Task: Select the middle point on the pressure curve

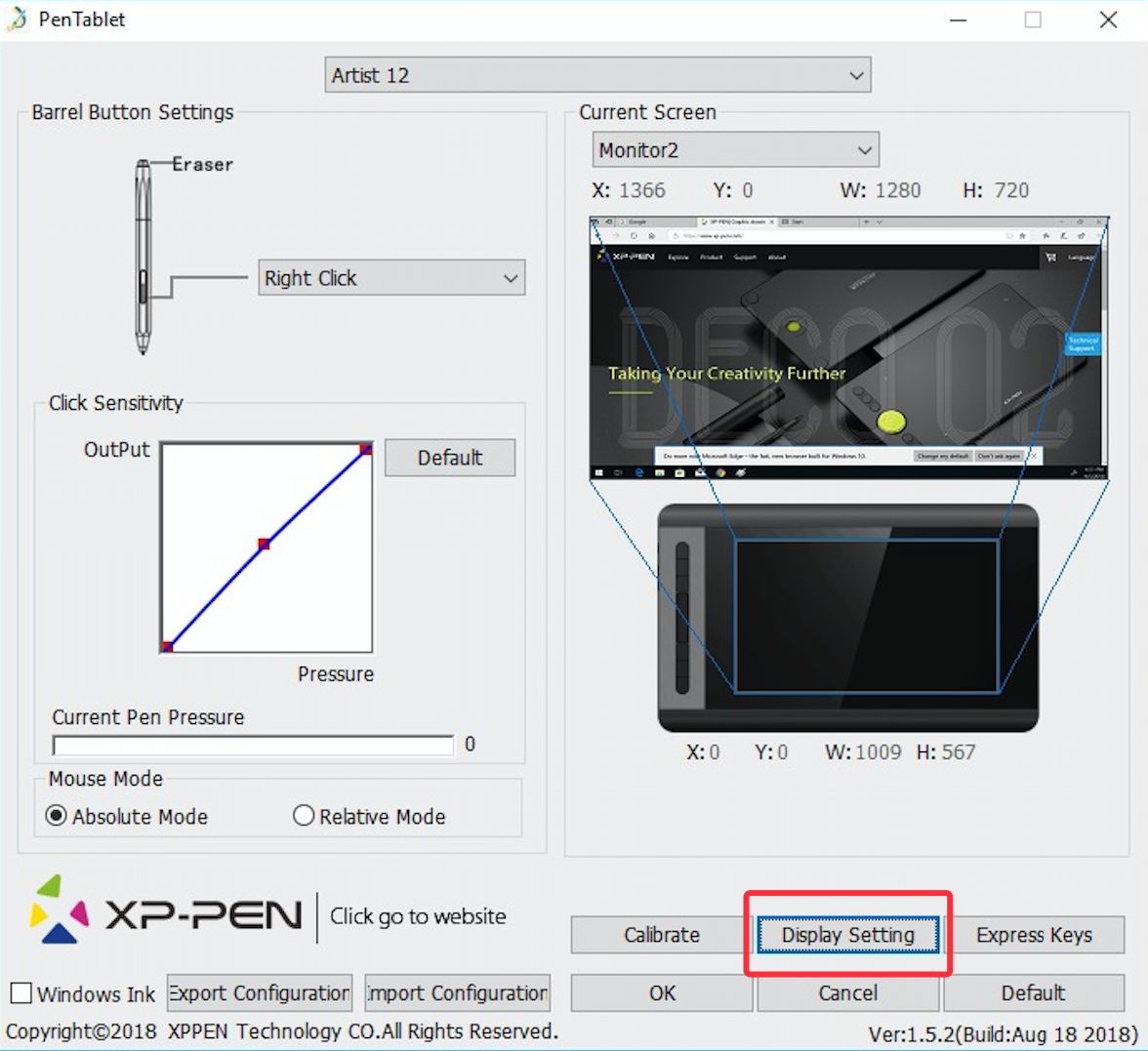Action: [264, 544]
